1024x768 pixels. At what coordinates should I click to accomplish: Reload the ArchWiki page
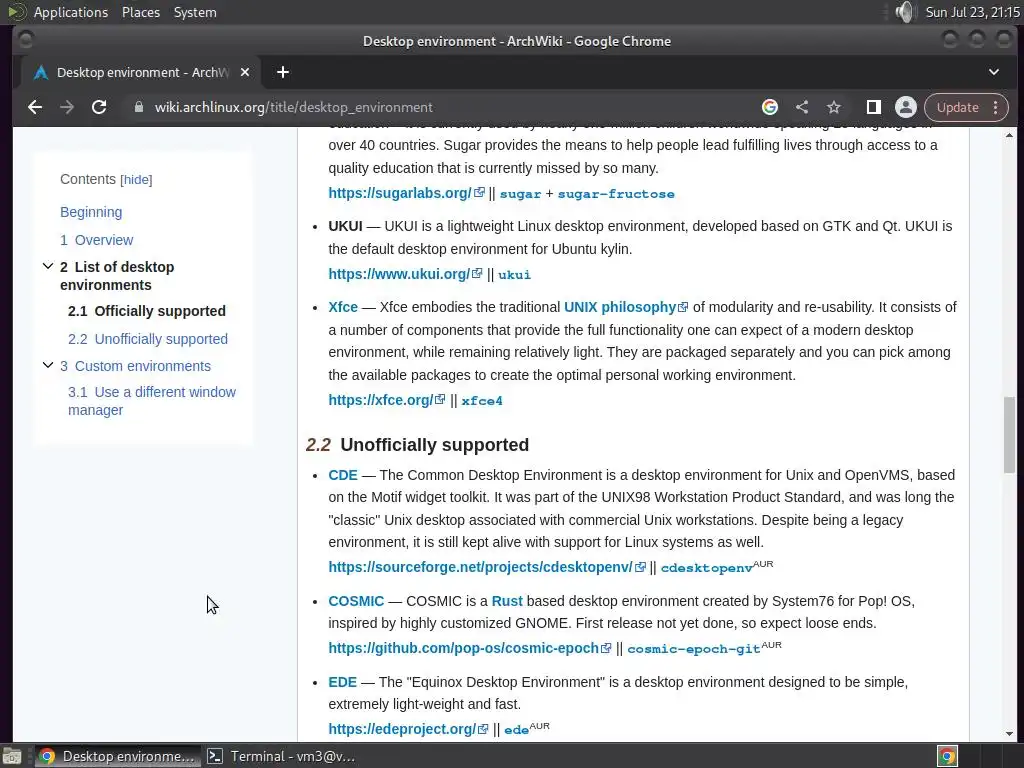[99, 107]
